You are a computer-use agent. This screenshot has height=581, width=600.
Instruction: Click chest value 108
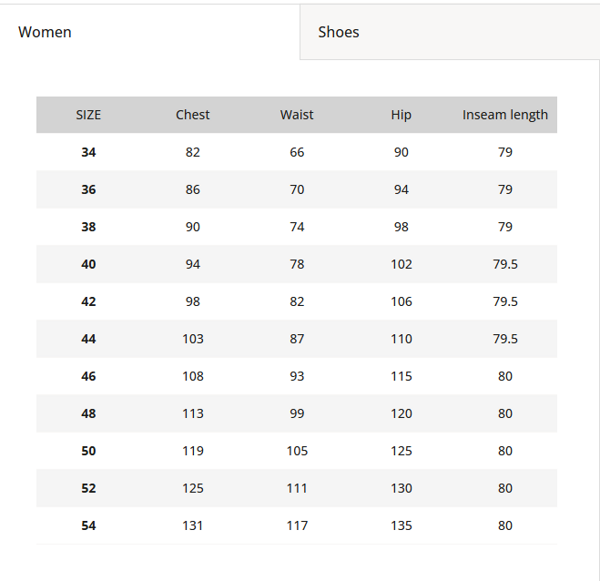[x=192, y=376]
